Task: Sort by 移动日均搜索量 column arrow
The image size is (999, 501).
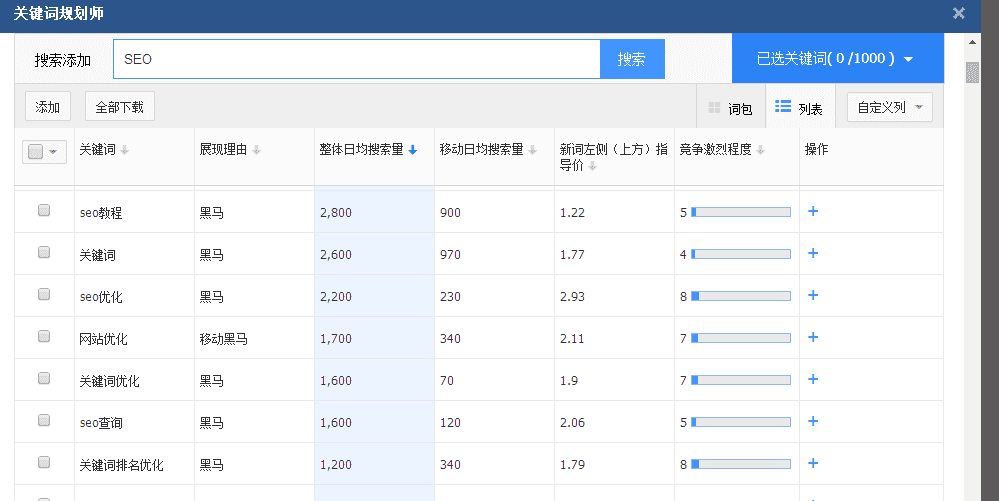Action: (x=533, y=150)
